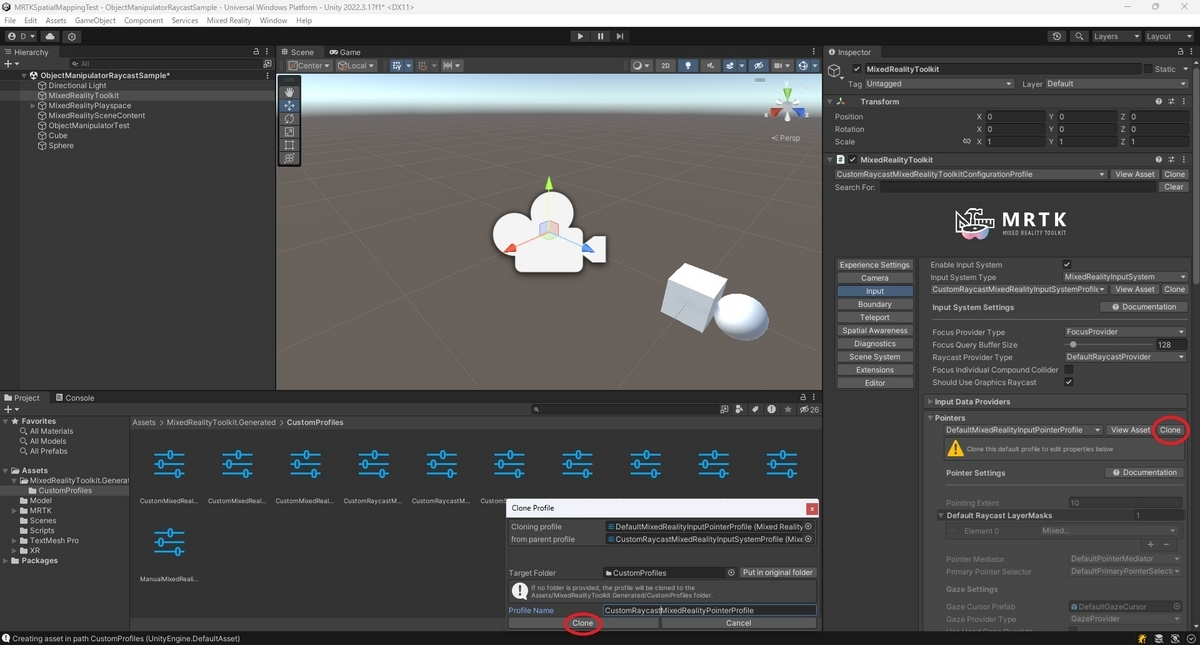Select the Hand view tool in Scene

[289, 92]
